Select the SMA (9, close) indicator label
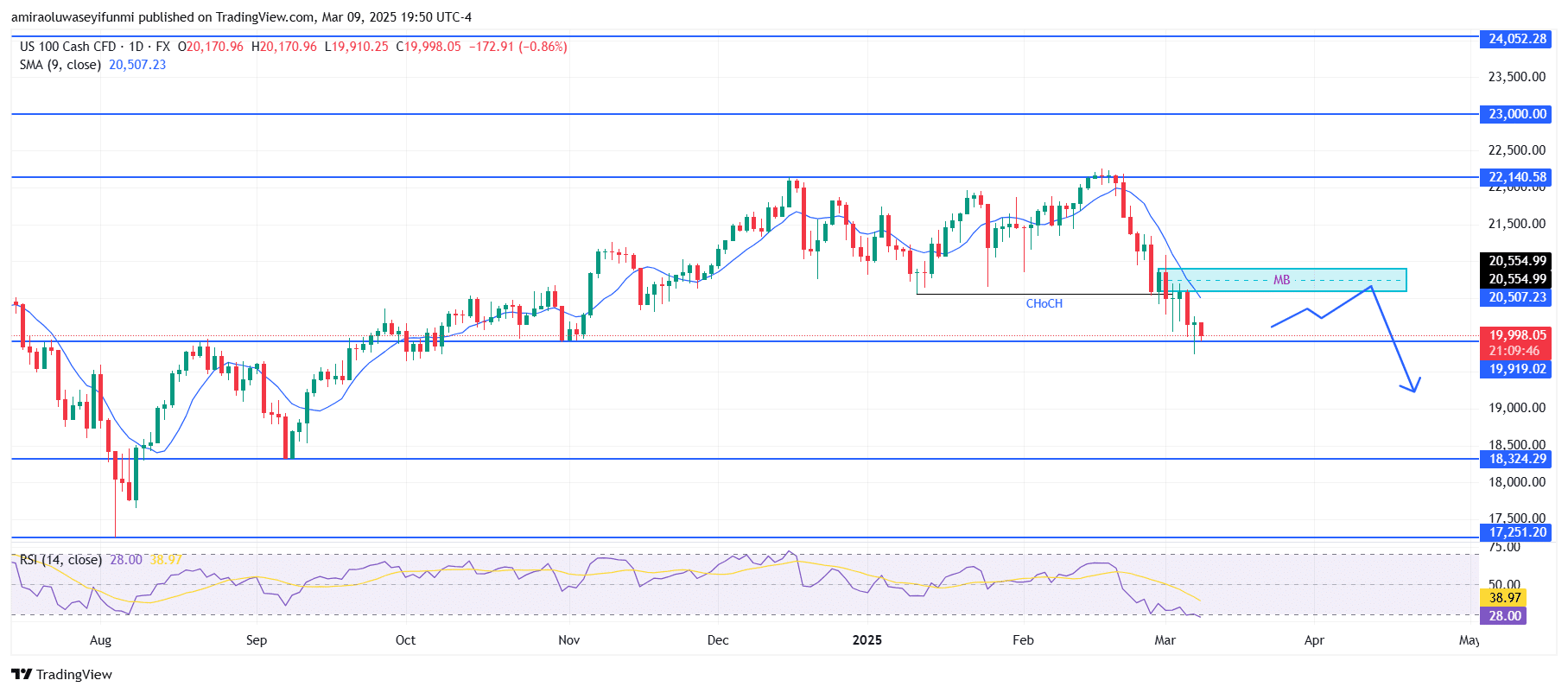The width and height of the screenshot is (1568, 693). pyautogui.click(x=60, y=65)
